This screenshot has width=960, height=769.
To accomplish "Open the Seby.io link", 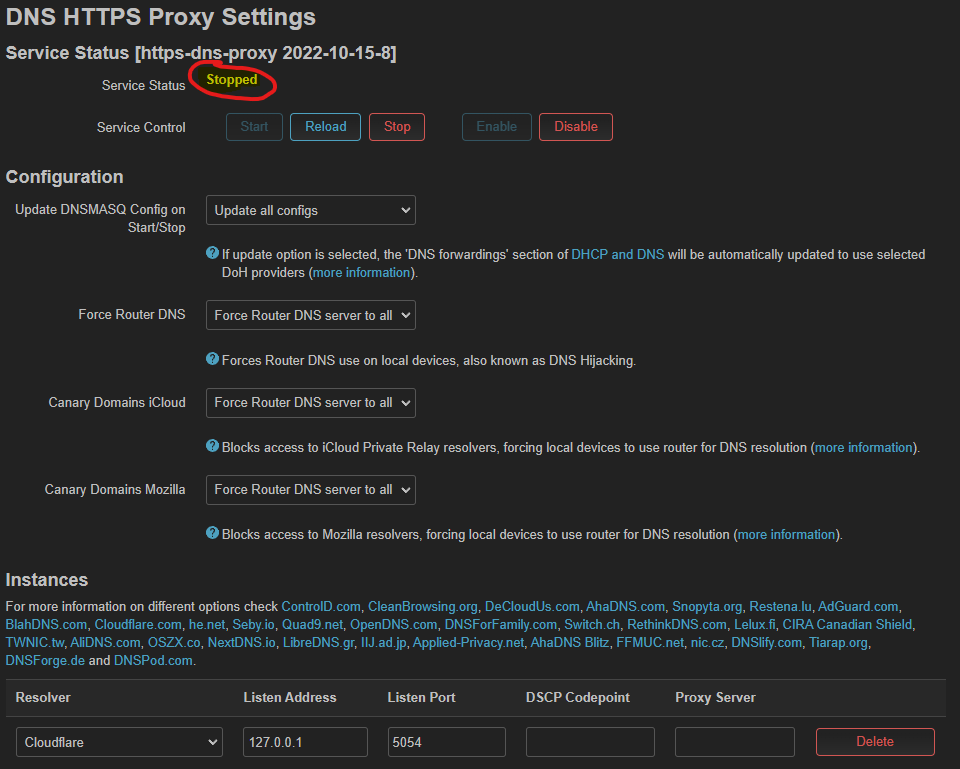I will [253, 625].
